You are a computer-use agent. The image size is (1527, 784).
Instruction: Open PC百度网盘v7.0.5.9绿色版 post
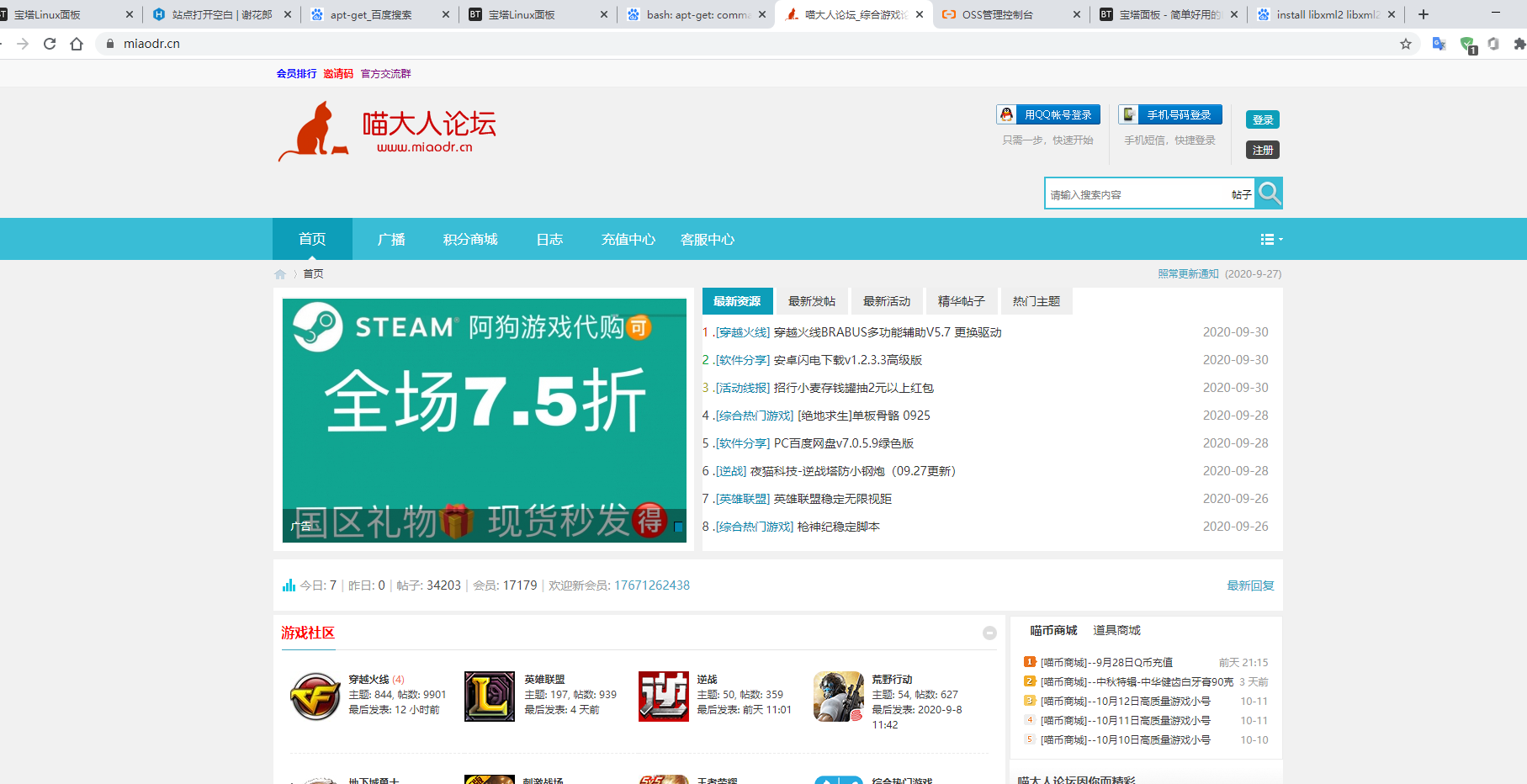tap(844, 443)
